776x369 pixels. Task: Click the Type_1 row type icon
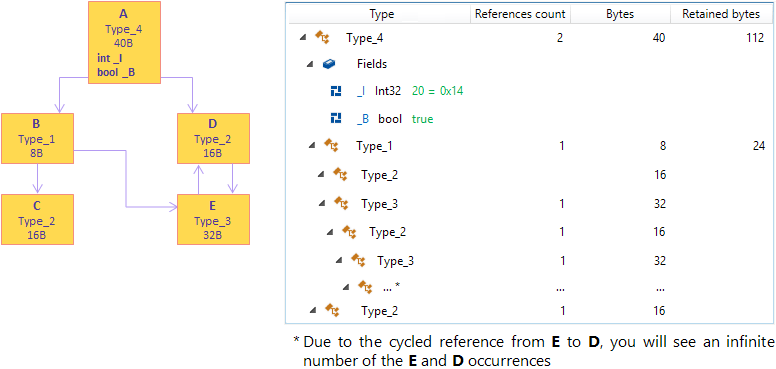click(x=331, y=145)
